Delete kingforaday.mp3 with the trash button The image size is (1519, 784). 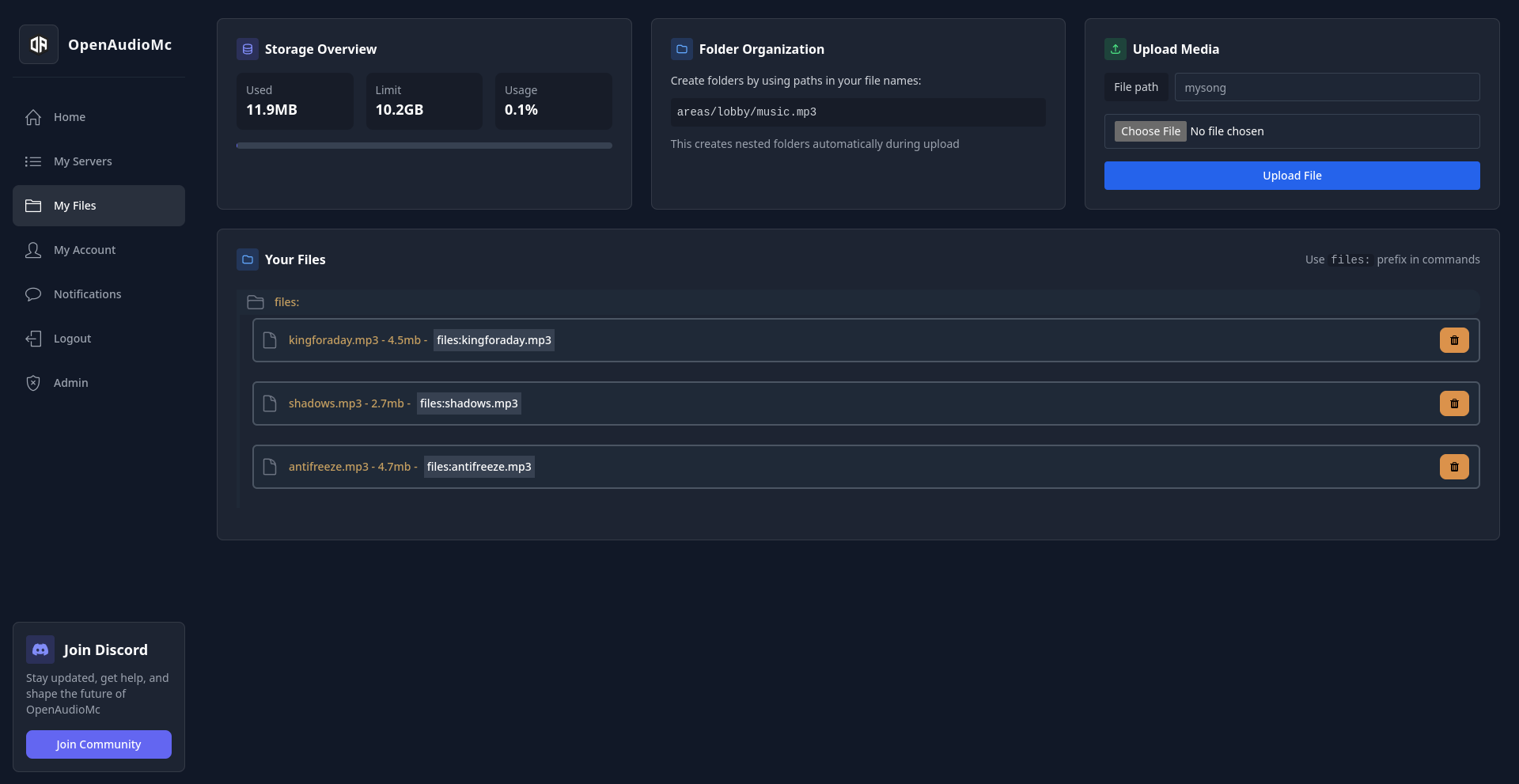coord(1454,340)
